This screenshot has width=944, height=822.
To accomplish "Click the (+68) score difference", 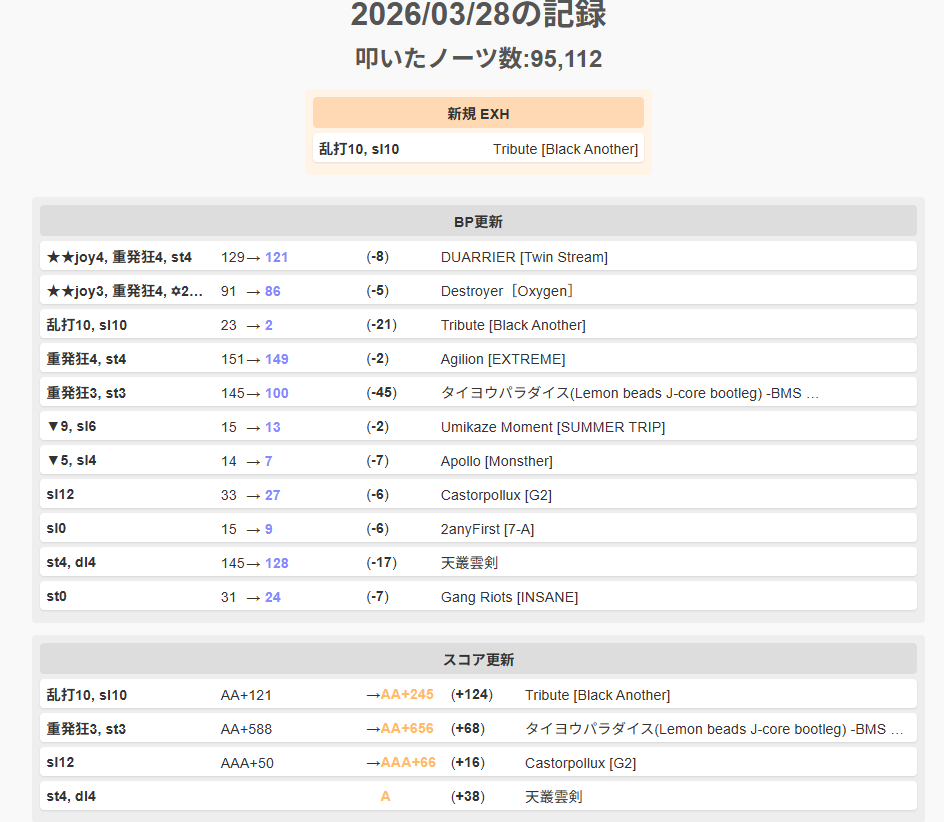I will tap(468, 729).
